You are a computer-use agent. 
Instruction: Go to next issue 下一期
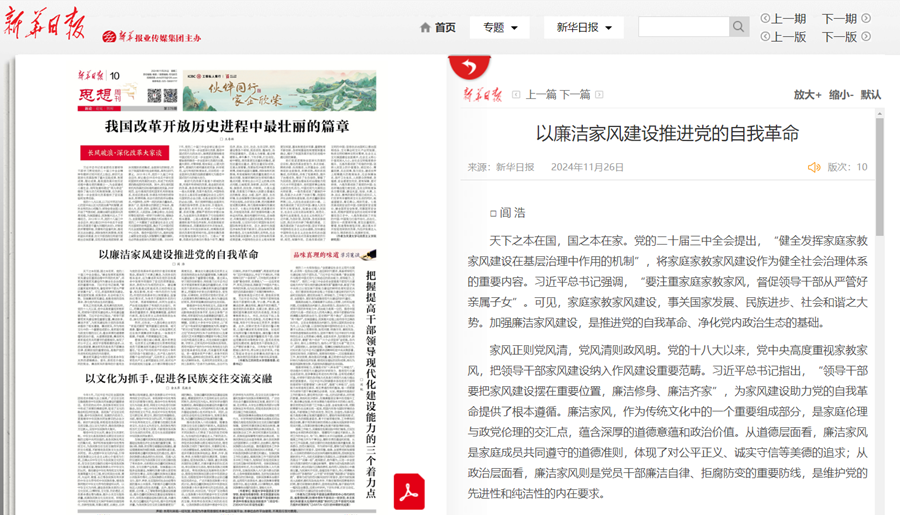coord(845,18)
